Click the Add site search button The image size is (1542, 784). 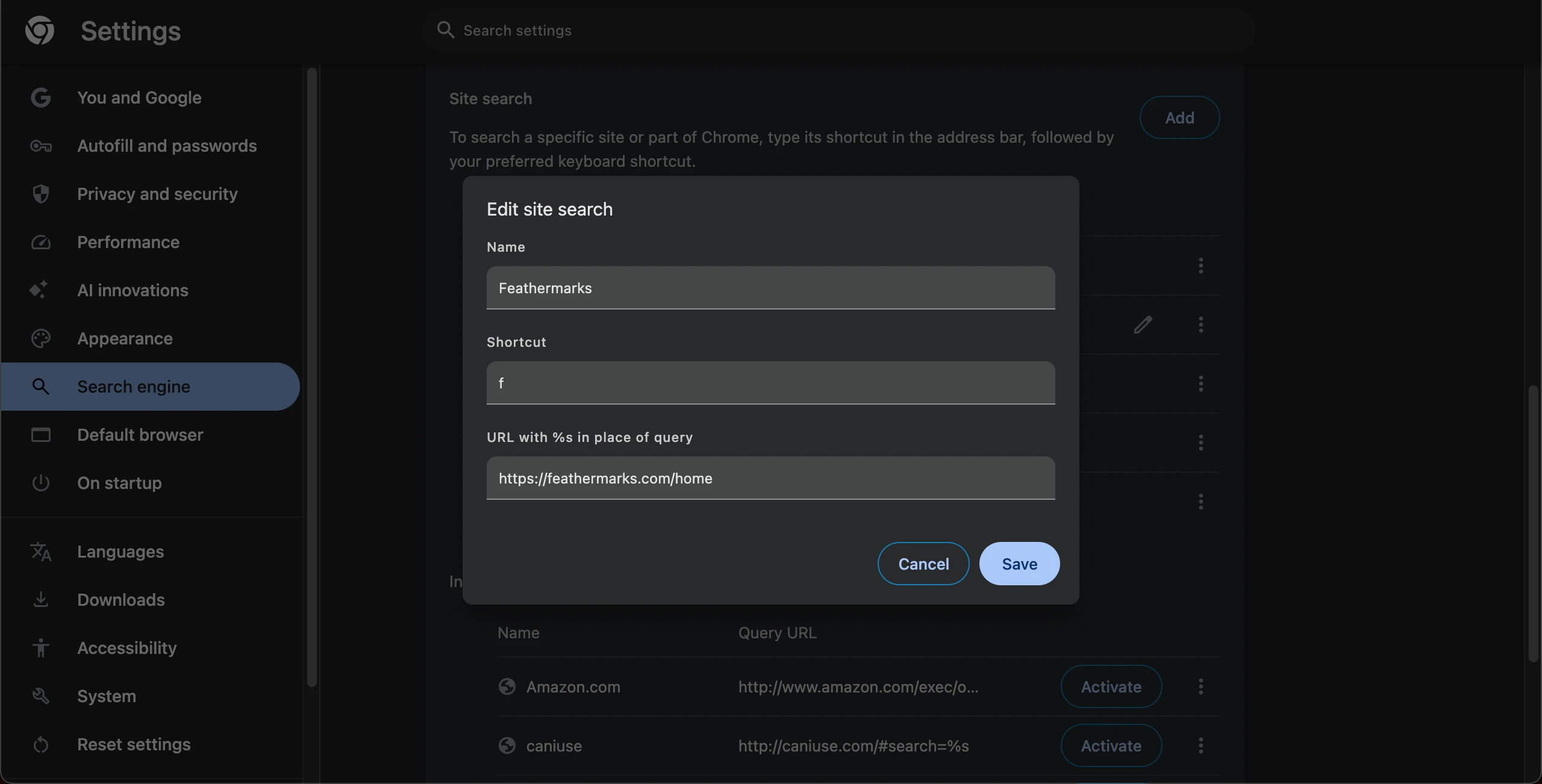coord(1179,117)
